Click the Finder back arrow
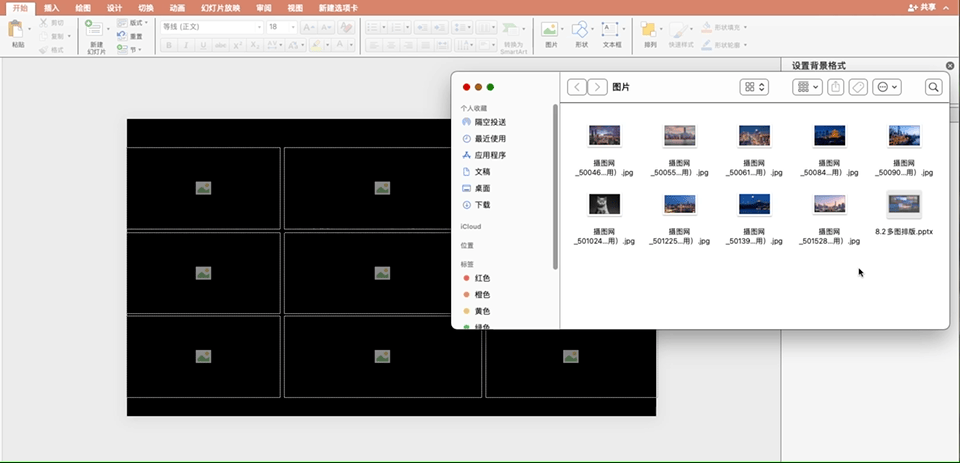960x463 pixels. pyautogui.click(x=577, y=87)
